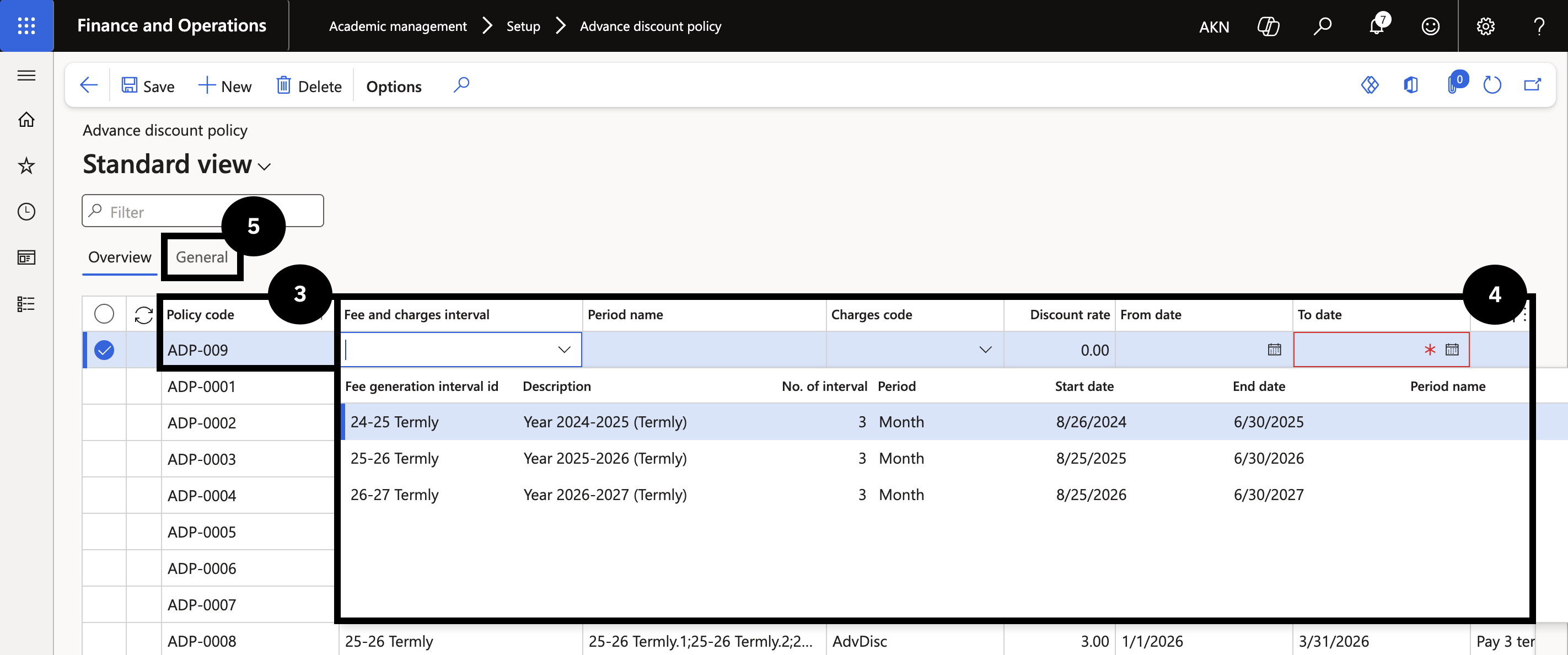The image size is (1568, 655).
Task: Open the Options menu
Action: [x=394, y=87]
